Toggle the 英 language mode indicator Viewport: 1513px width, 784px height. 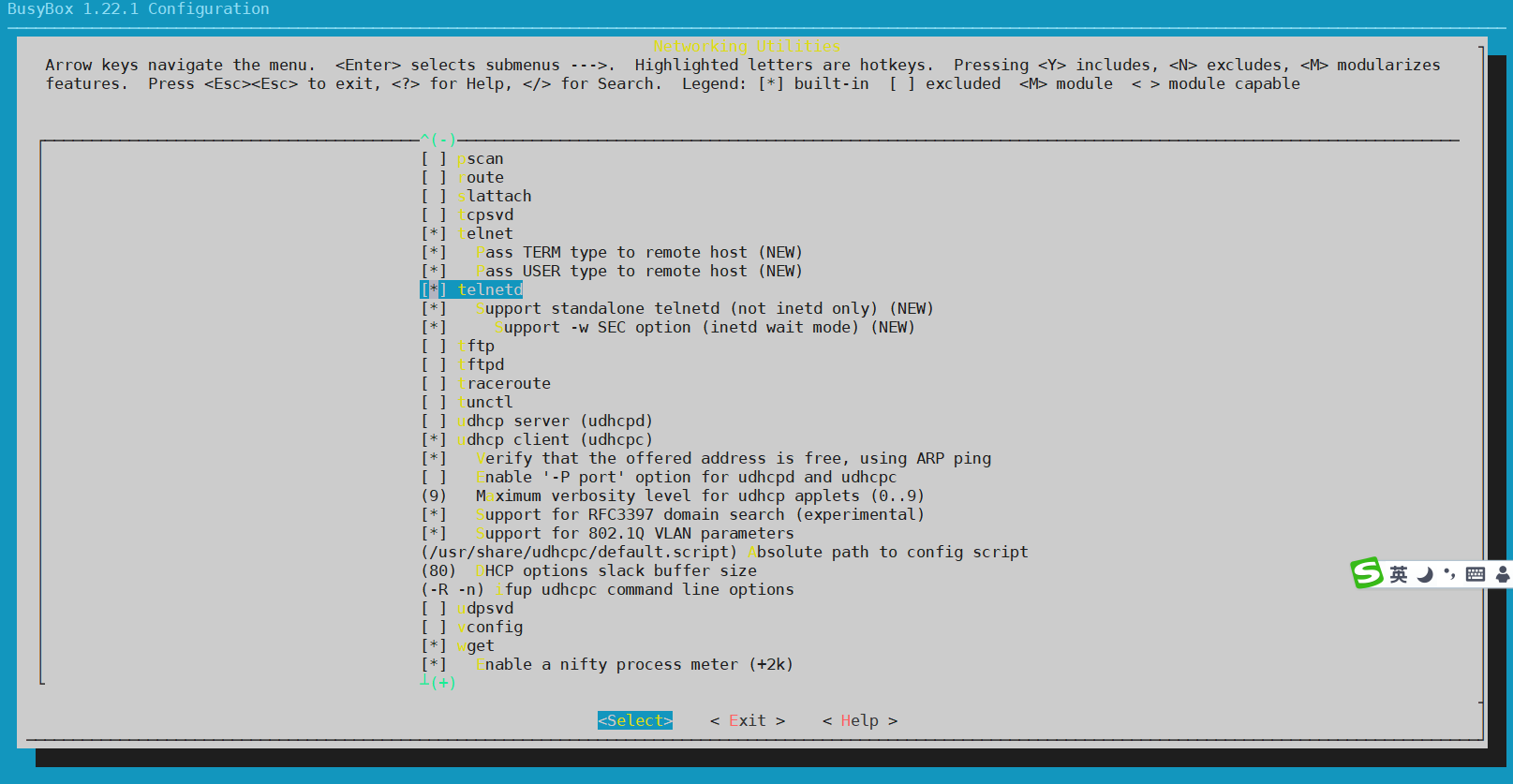coord(1399,574)
